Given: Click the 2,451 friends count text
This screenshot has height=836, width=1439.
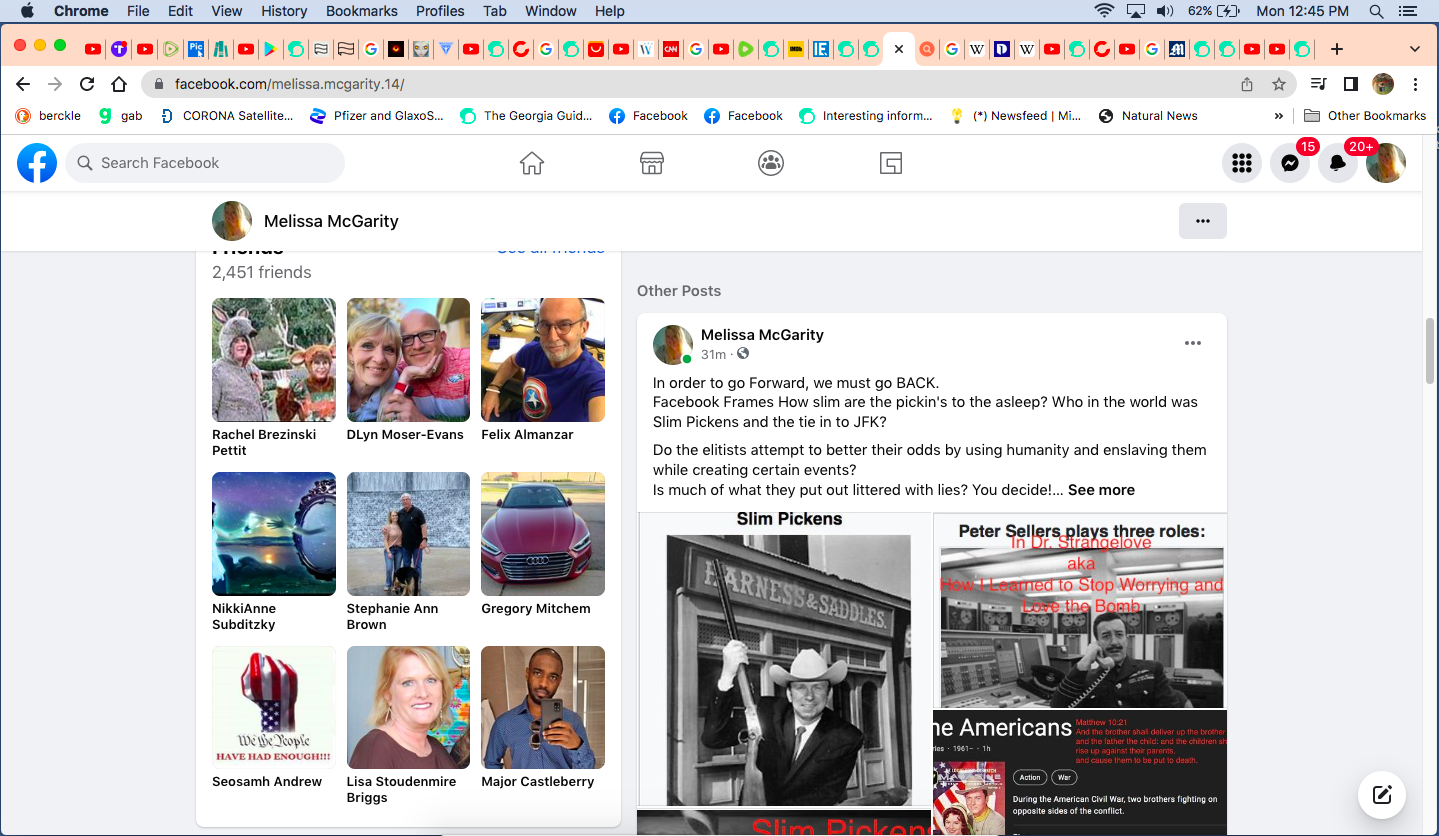Looking at the screenshot, I should coord(262,272).
